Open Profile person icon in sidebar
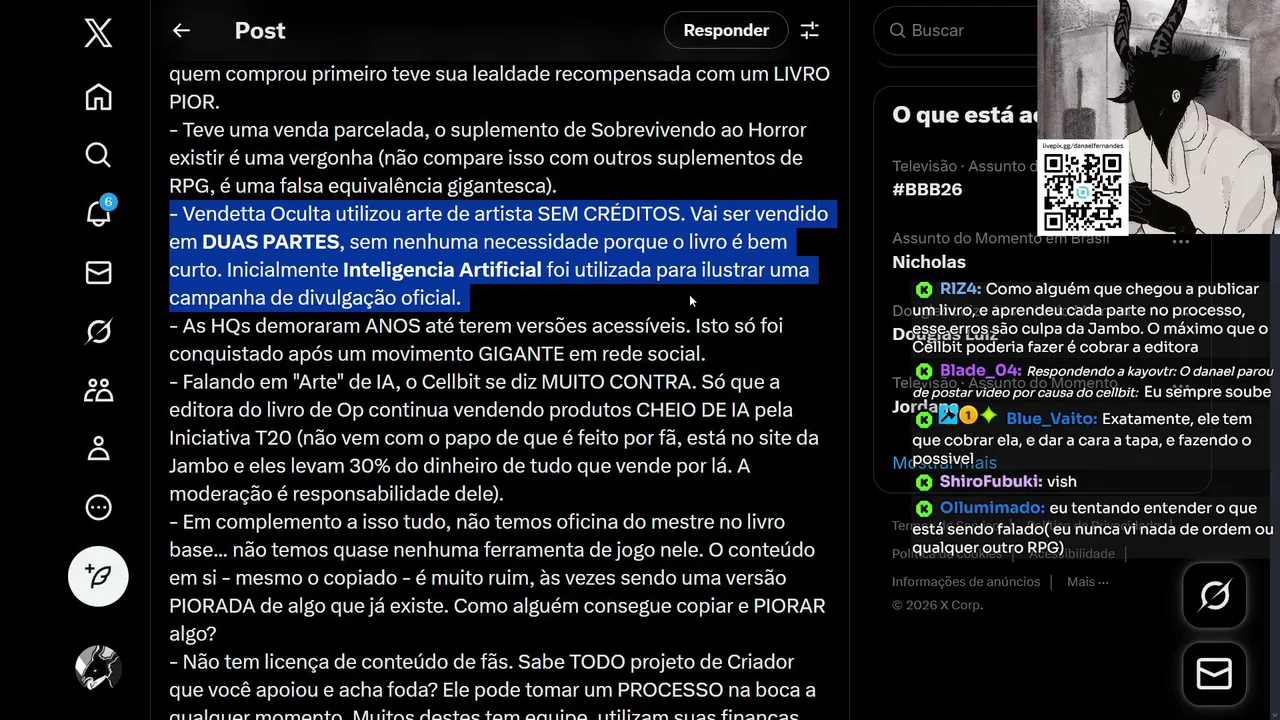Viewport: 1280px width, 720px height. pyautogui.click(x=98, y=448)
